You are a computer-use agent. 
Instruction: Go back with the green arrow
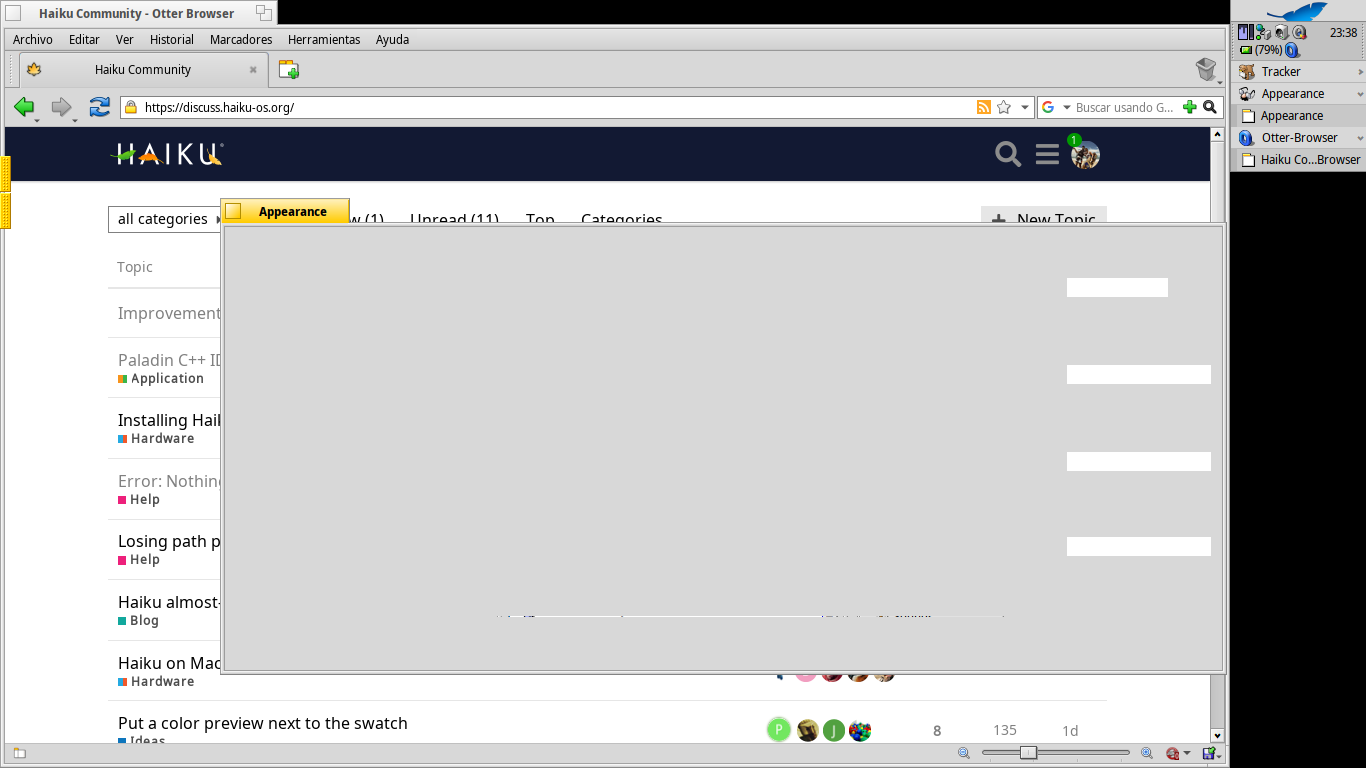pyautogui.click(x=24, y=107)
